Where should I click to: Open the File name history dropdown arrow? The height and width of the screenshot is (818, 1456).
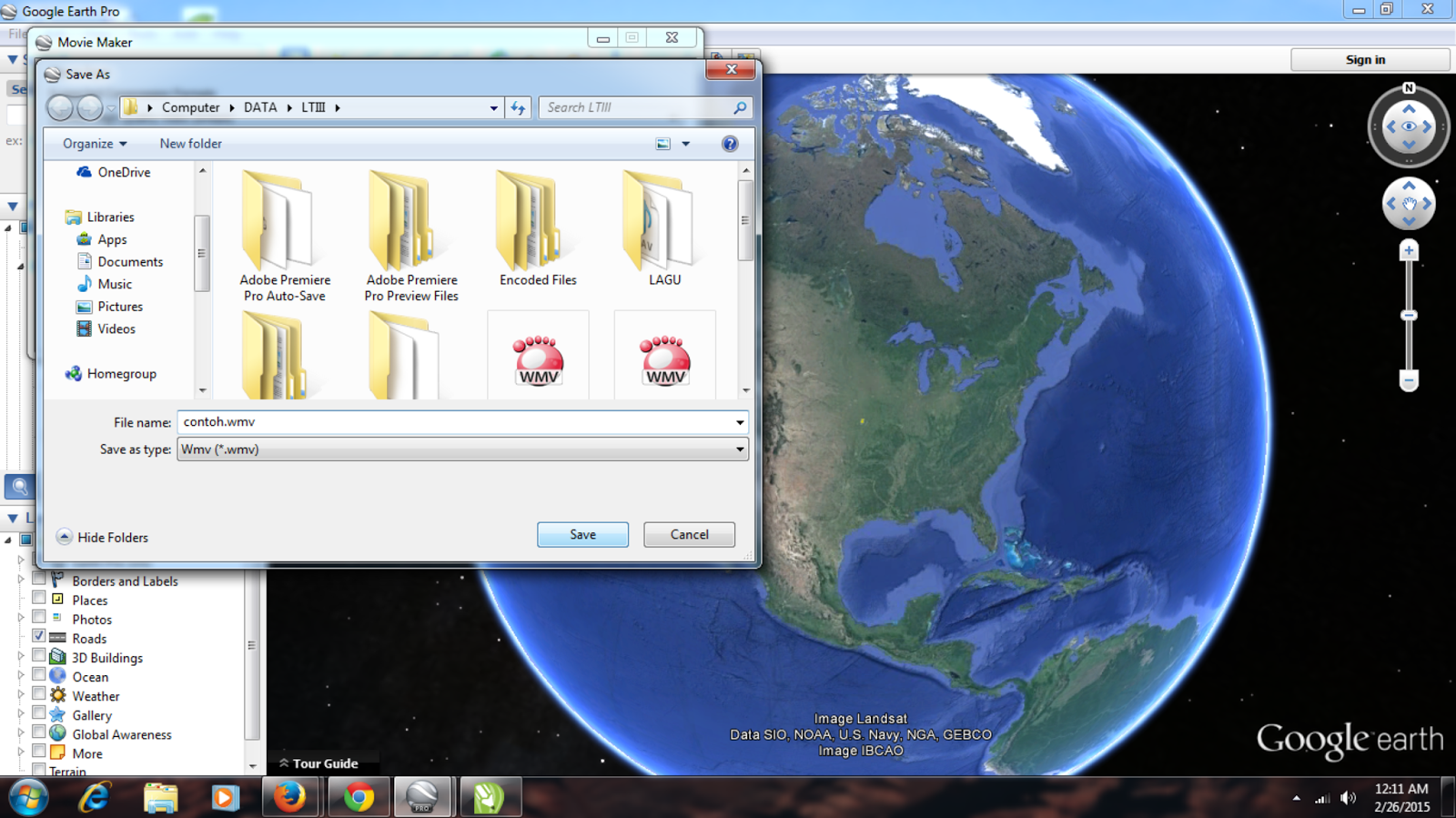click(x=740, y=422)
